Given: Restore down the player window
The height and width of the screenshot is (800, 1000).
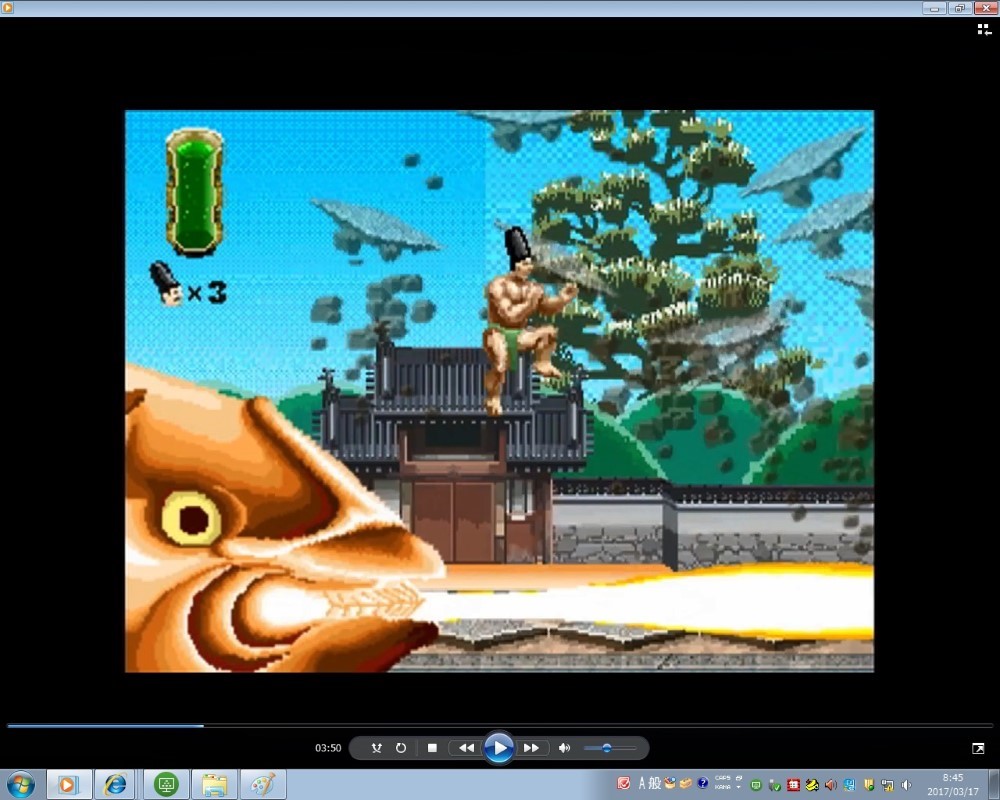Looking at the screenshot, I should [959, 8].
